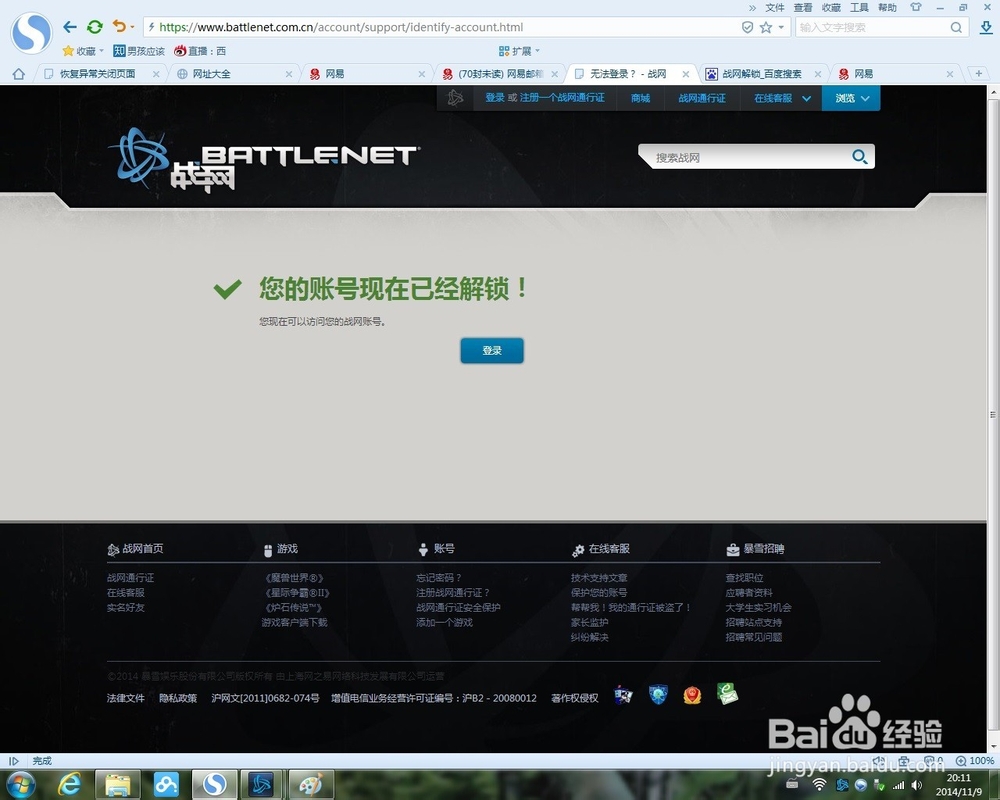Expand the 在线客服 dropdown
Image resolution: width=1000 pixels, height=800 pixels.
(782, 98)
